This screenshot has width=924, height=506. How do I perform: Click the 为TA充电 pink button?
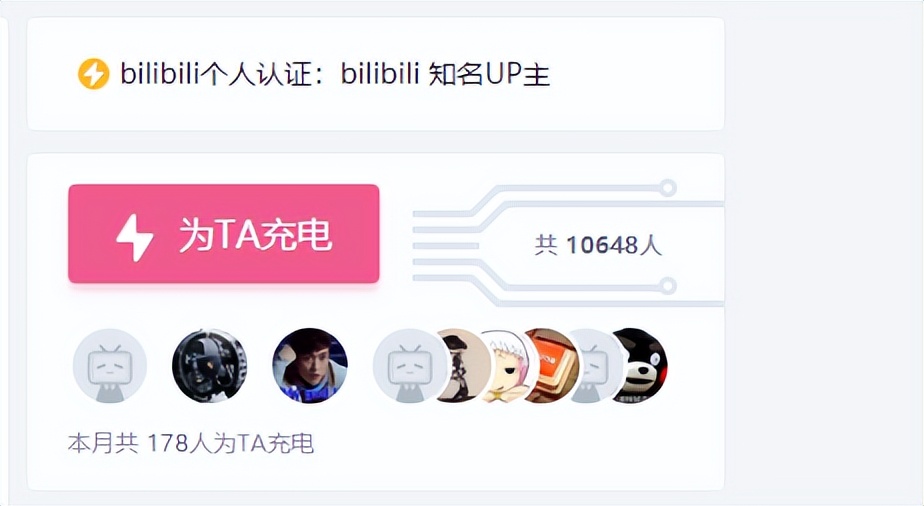[224, 234]
